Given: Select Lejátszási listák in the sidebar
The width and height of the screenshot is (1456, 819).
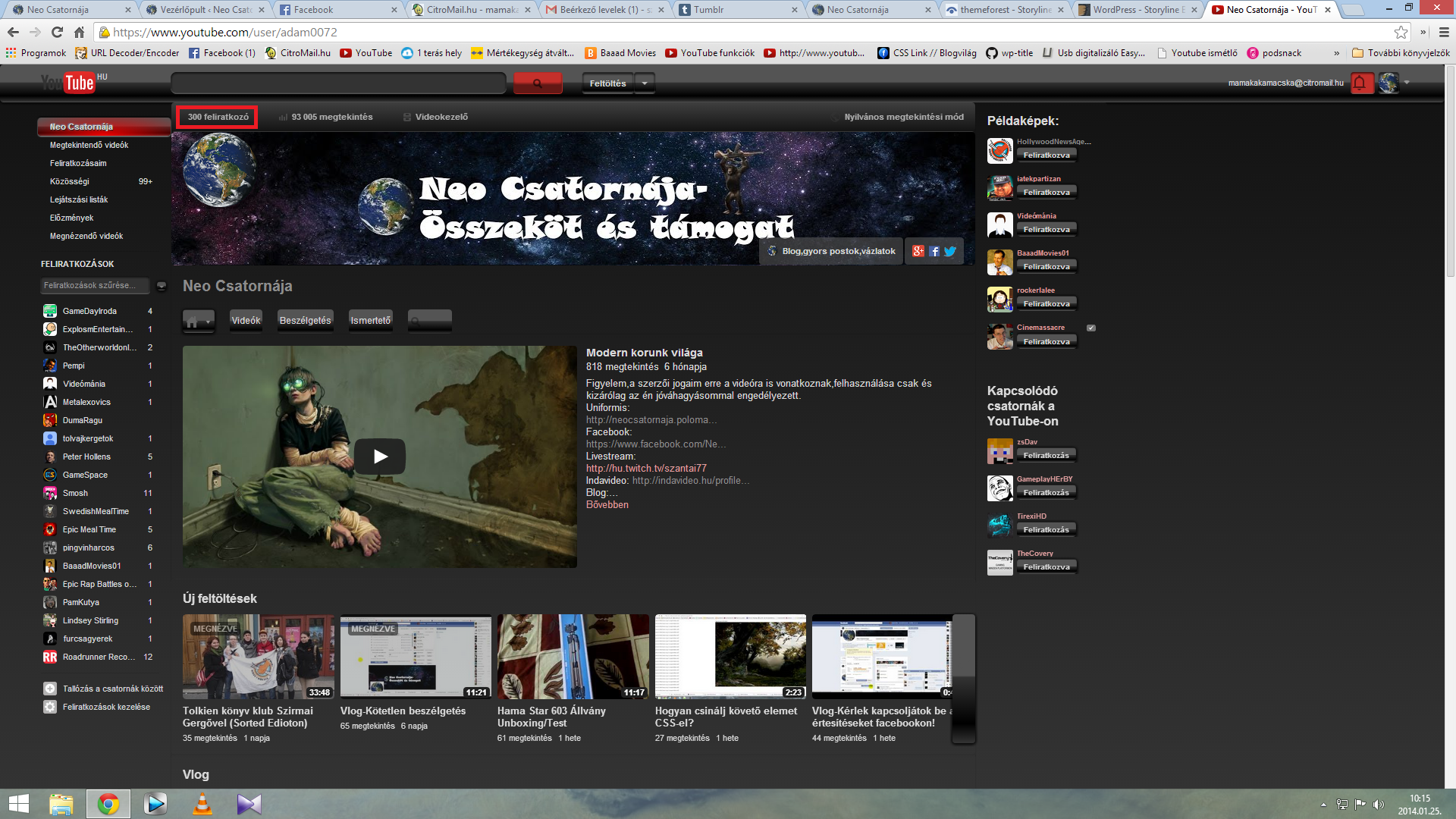Looking at the screenshot, I should (79, 199).
